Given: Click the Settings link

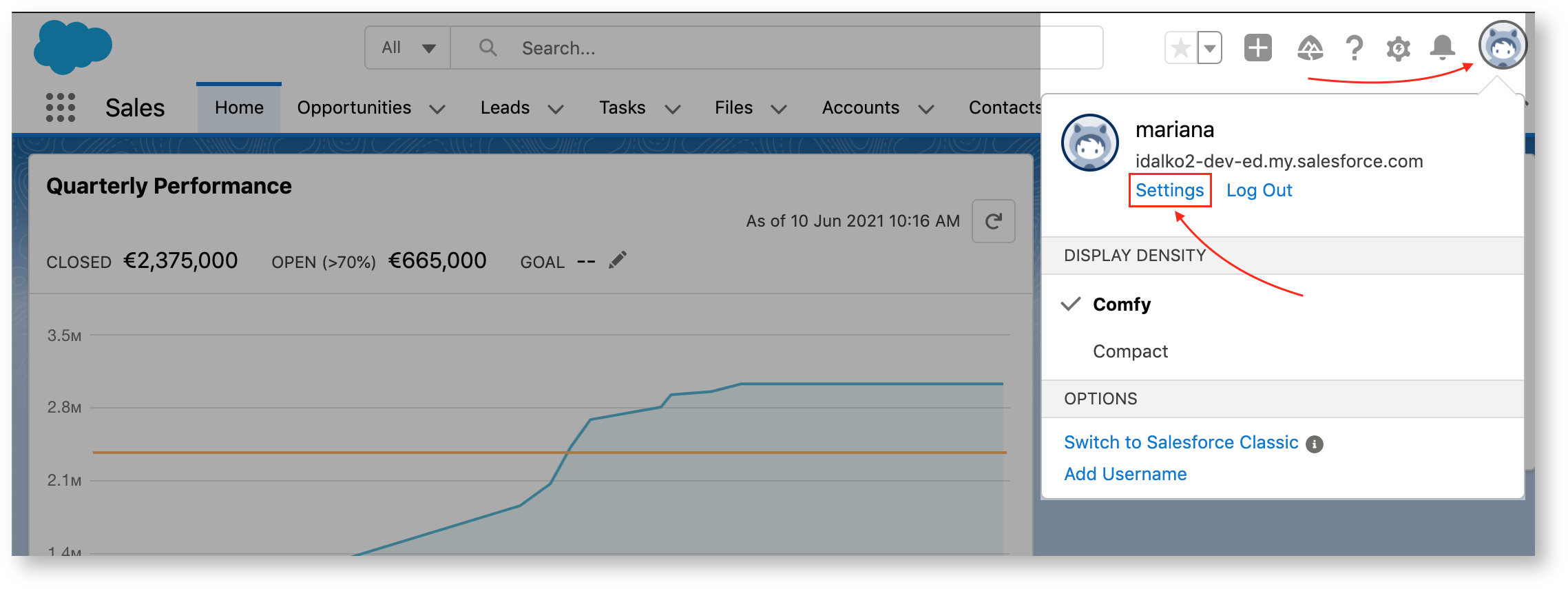Looking at the screenshot, I should tap(1169, 190).
